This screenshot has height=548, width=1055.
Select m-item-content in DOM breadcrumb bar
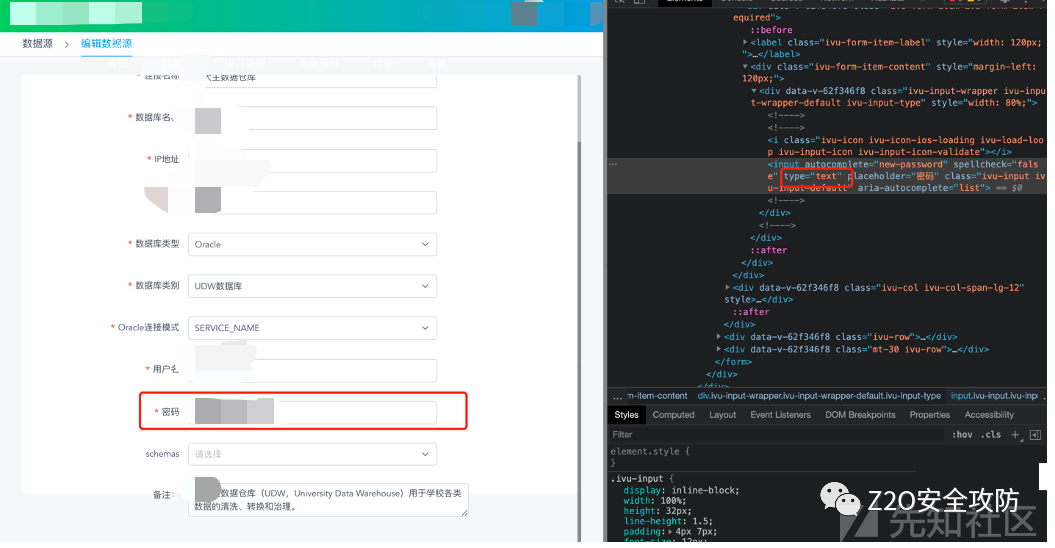tap(657, 397)
